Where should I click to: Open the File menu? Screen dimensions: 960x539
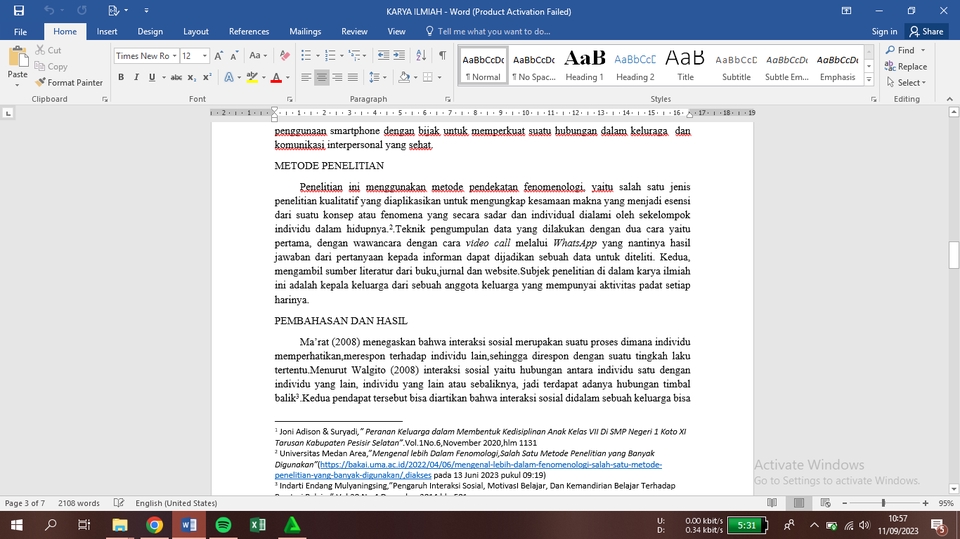pyautogui.click(x=20, y=31)
